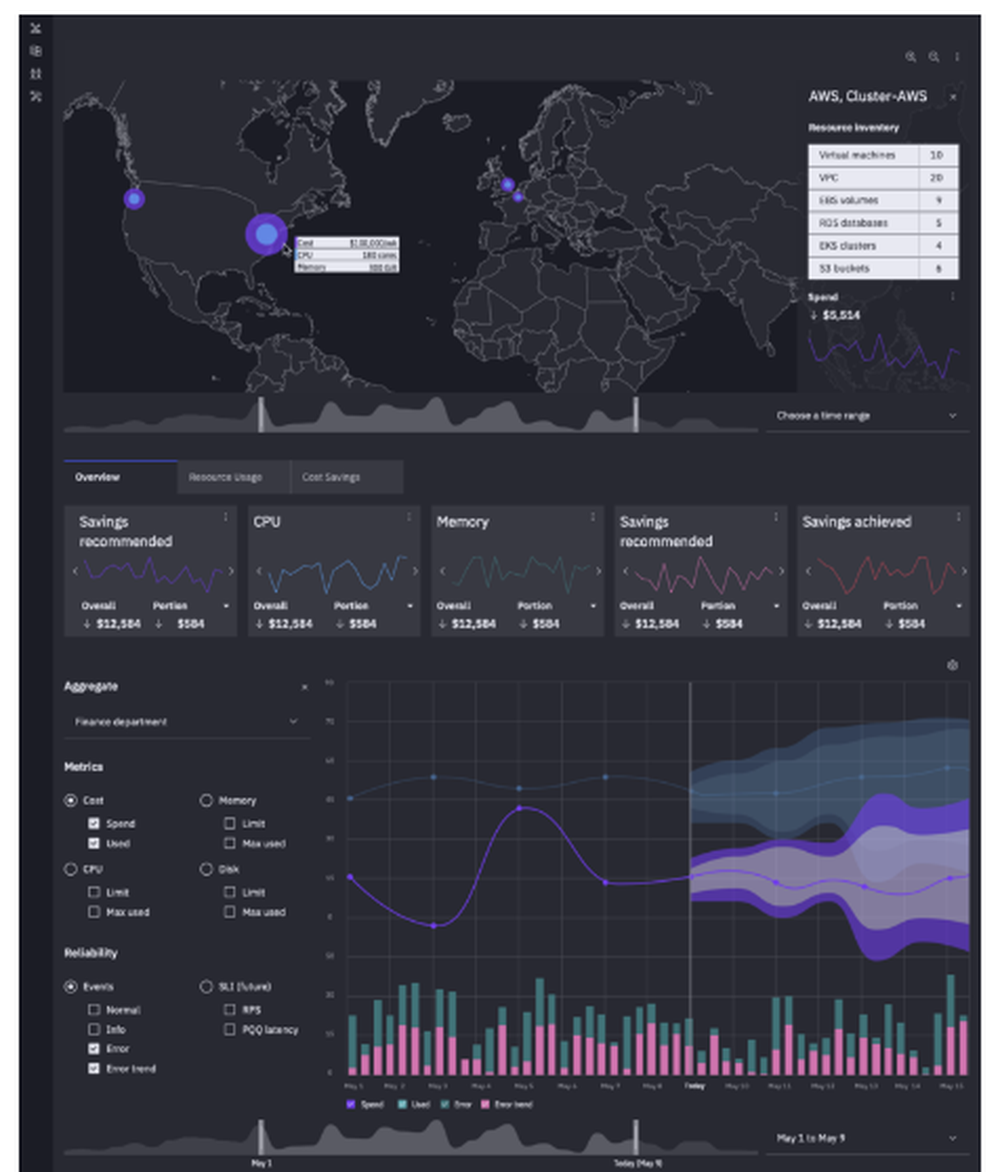This screenshot has height=1172, width=1000.
Task: Click the May 1 handle on bottom timeline
Action: [261, 1137]
